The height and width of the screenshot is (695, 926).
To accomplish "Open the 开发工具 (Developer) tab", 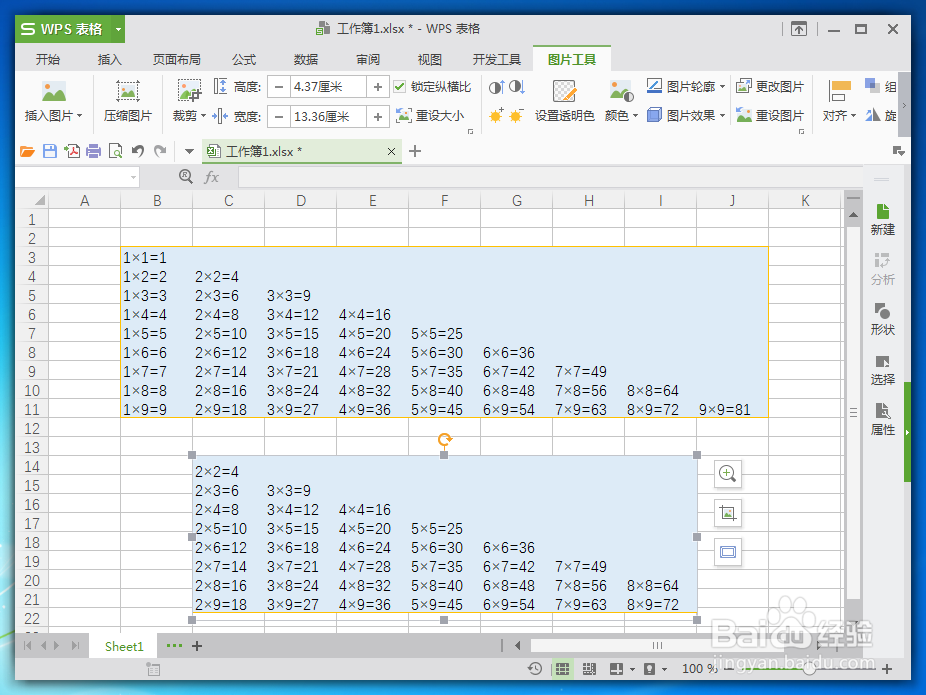I will pyautogui.click(x=497, y=59).
